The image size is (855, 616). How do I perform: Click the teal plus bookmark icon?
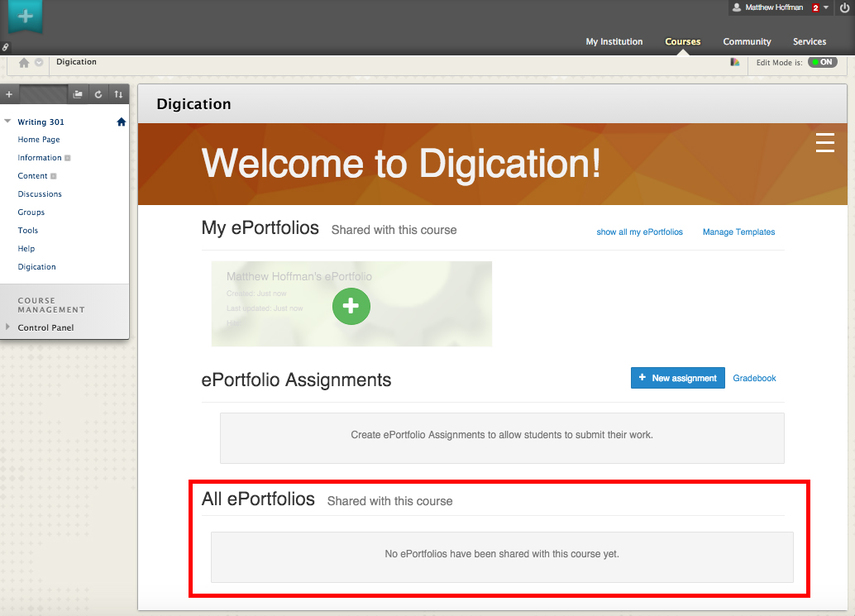(x=25, y=16)
